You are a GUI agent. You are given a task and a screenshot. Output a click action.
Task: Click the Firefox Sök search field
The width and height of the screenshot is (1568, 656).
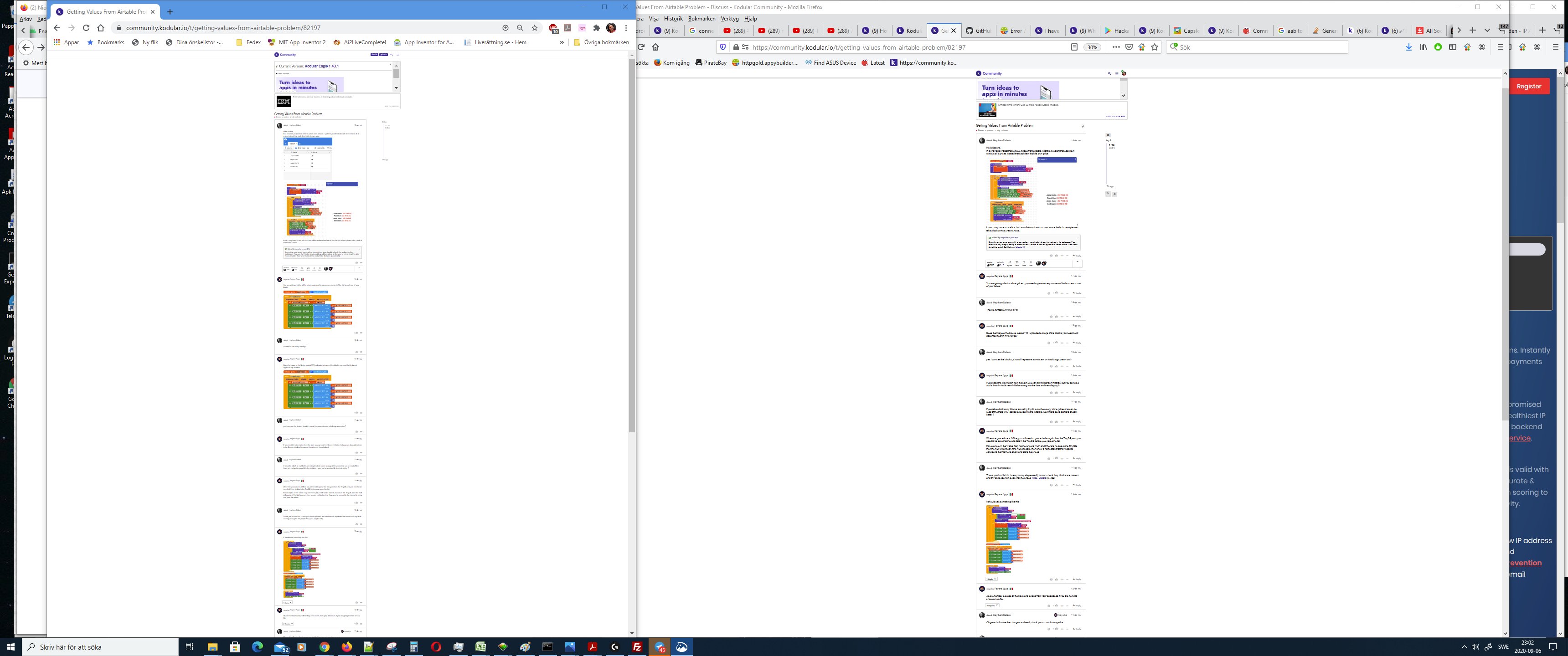tap(1257, 47)
